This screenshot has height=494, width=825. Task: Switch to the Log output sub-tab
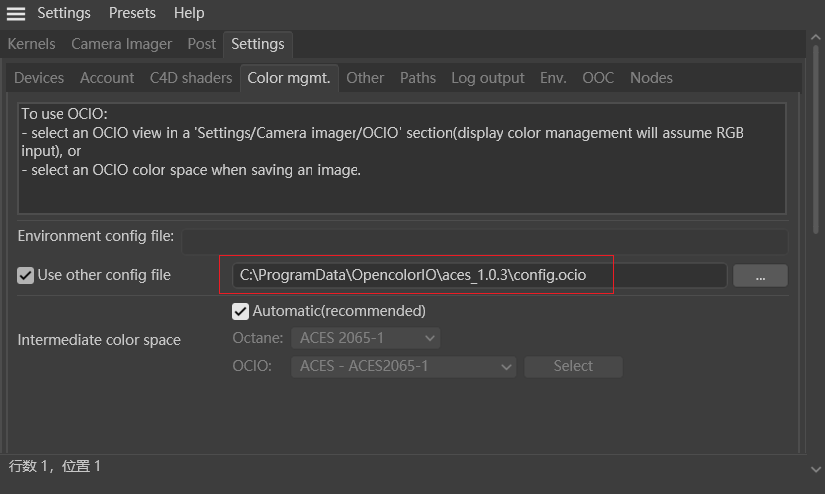(x=487, y=78)
